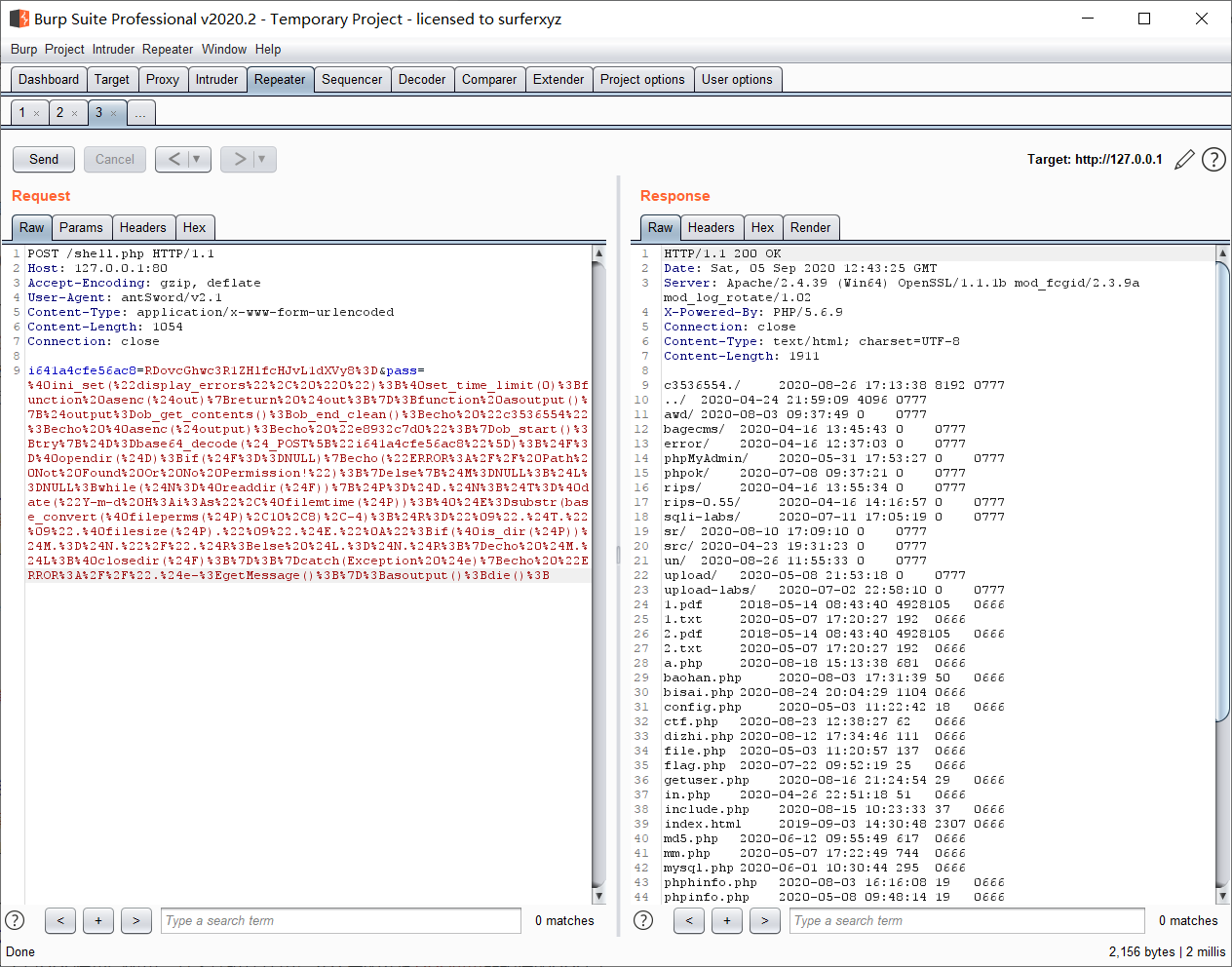Image resolution: width=1232 pixels, height=967 pixels.
Task: Close Repeater tab 2 with its x
Action: pyautogui.click(x=74, y=114)
